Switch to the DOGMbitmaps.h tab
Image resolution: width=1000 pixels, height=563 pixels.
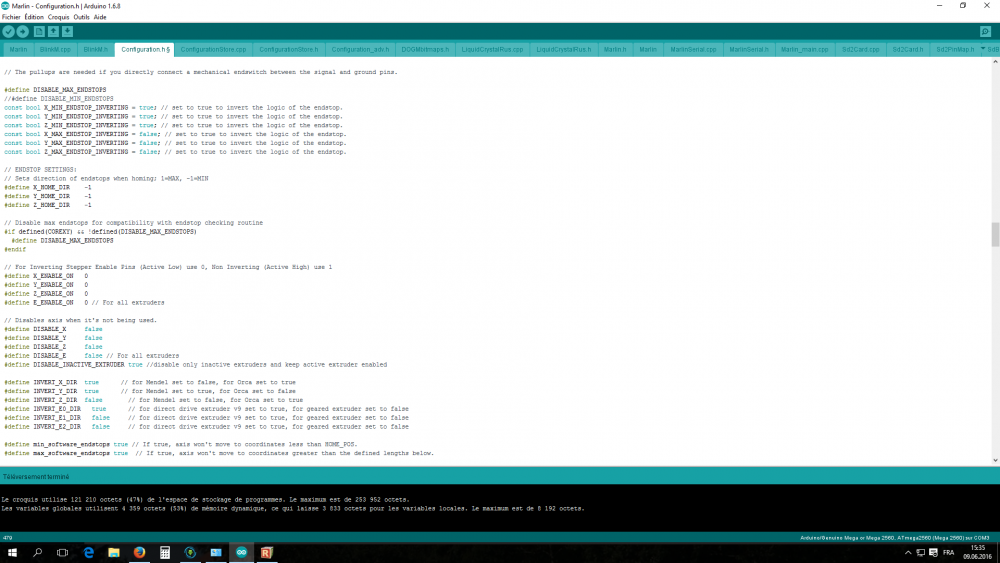425,49
